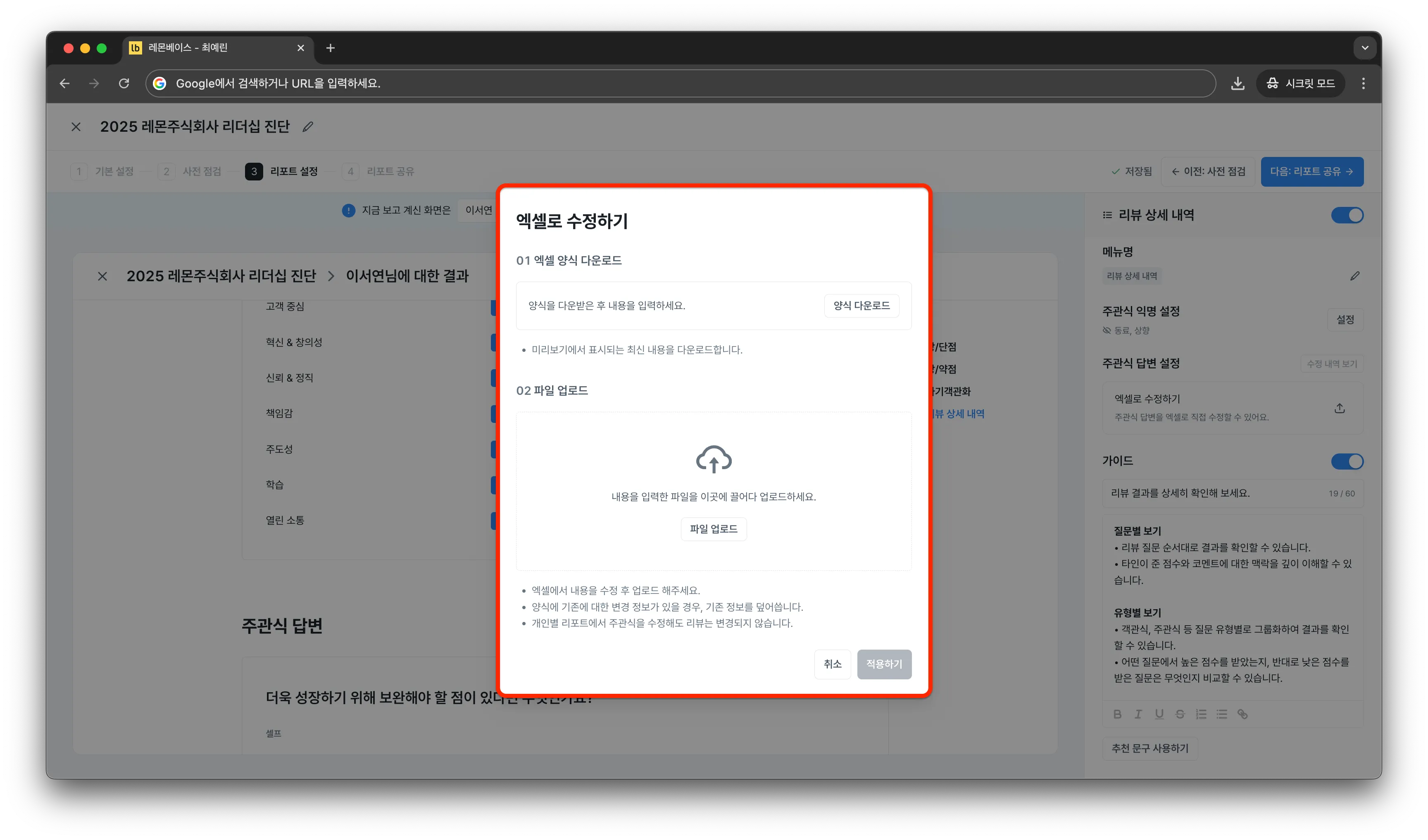
Task: Reload the page with the refresh icon
Action: point(124,83)
